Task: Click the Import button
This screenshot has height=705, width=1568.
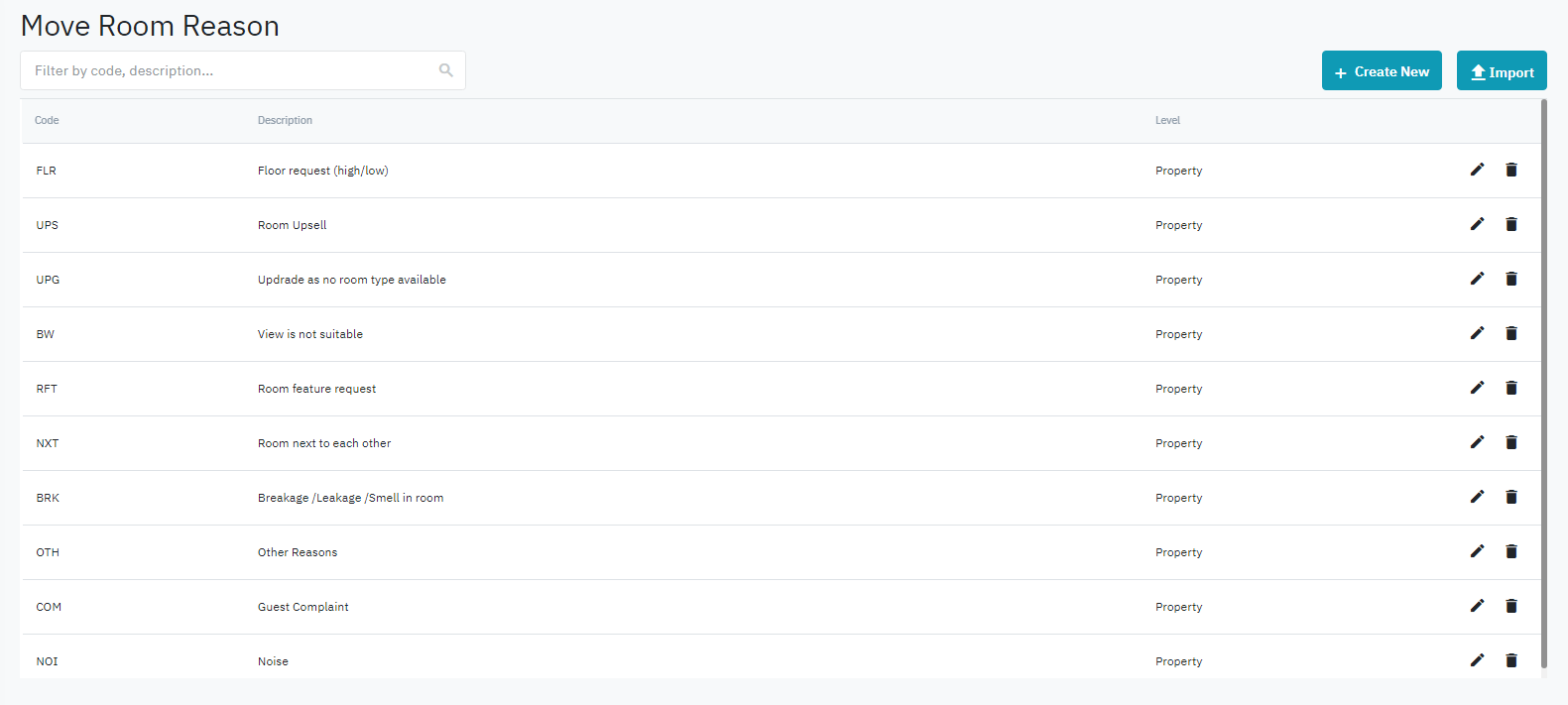Action: (x=1502, y=71)
